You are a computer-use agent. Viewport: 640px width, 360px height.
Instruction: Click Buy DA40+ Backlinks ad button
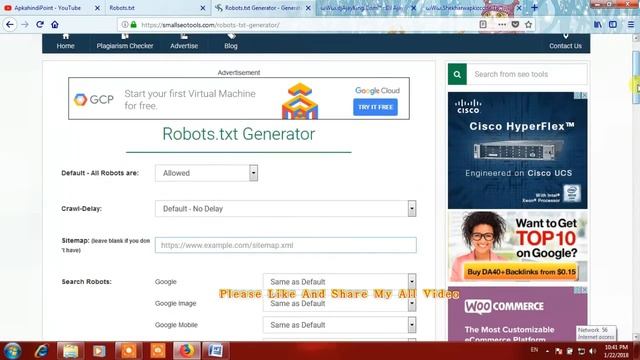tap(521, 272)
